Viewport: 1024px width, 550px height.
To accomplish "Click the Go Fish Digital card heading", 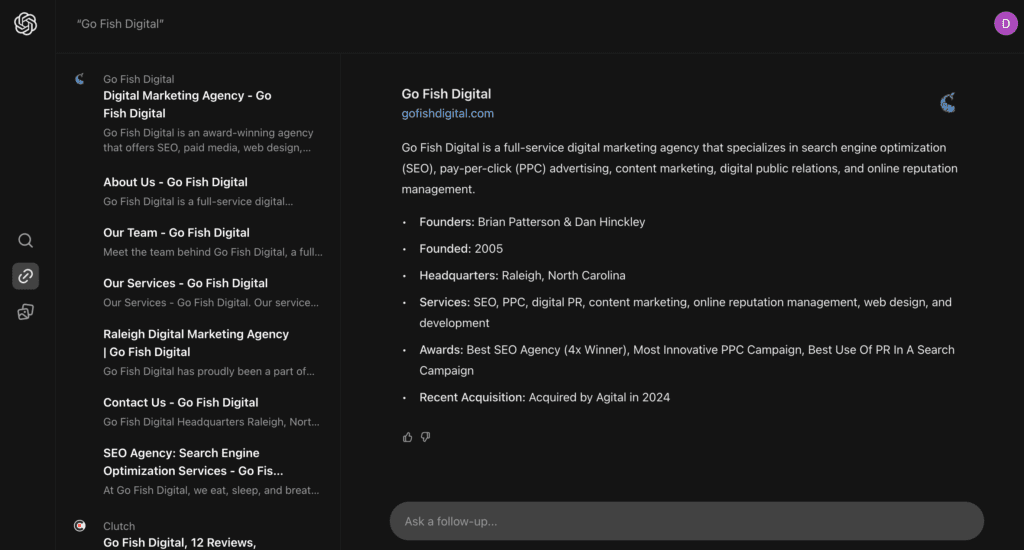I will point(446,94).
